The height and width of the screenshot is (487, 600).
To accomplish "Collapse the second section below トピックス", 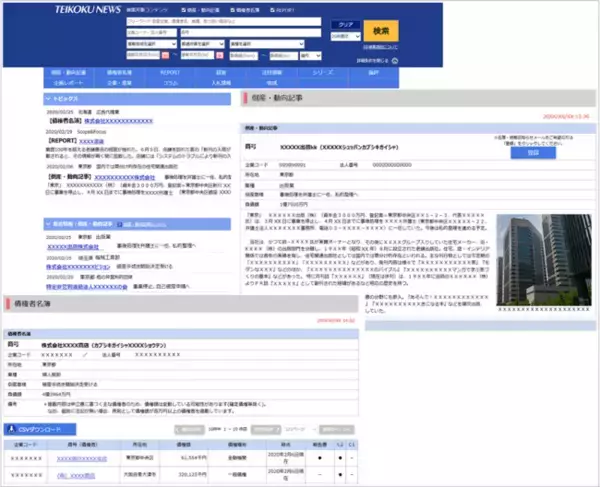I will [x=48, y=223].
